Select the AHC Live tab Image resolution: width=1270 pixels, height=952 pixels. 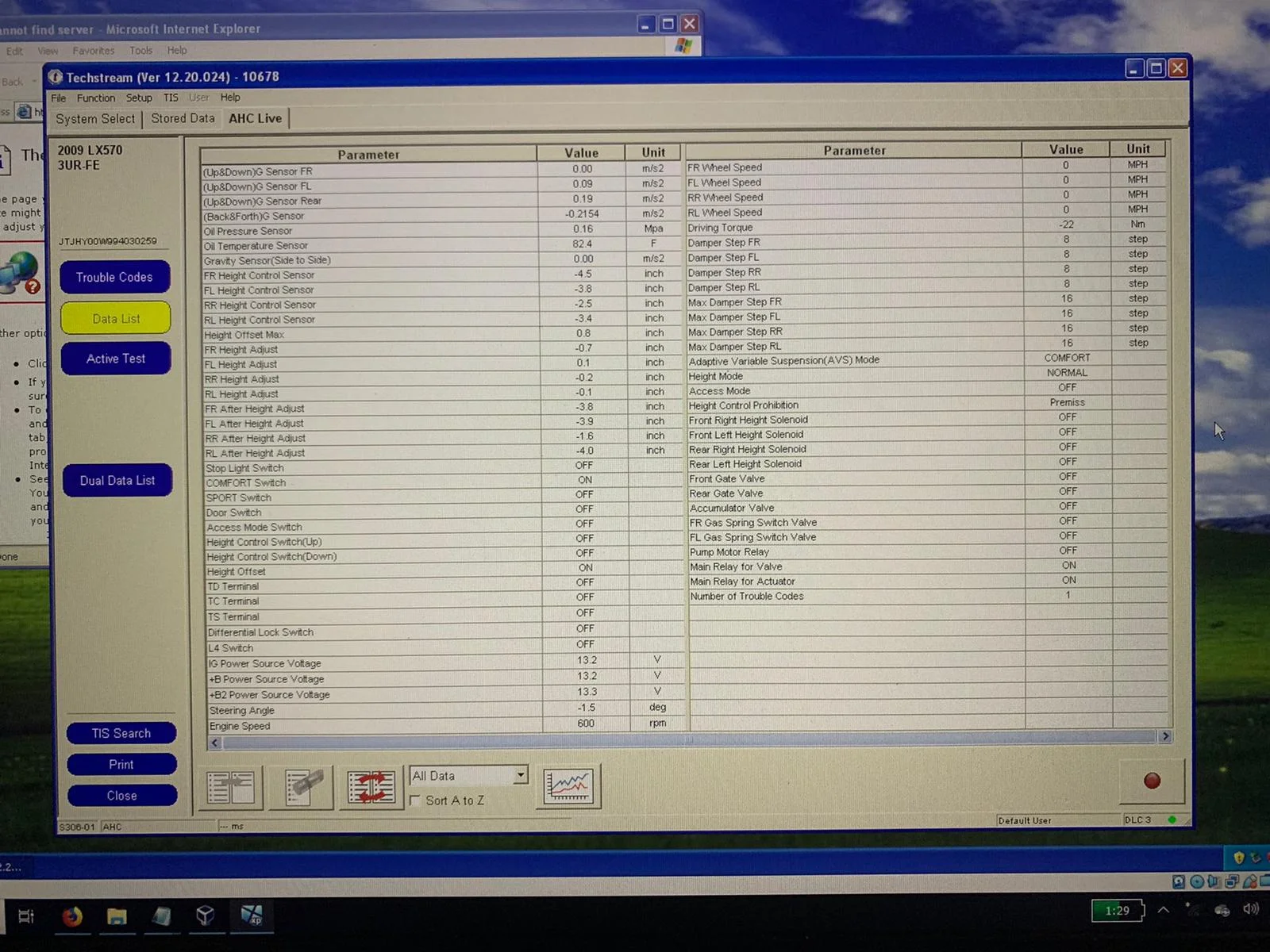[x=256, y=118]
